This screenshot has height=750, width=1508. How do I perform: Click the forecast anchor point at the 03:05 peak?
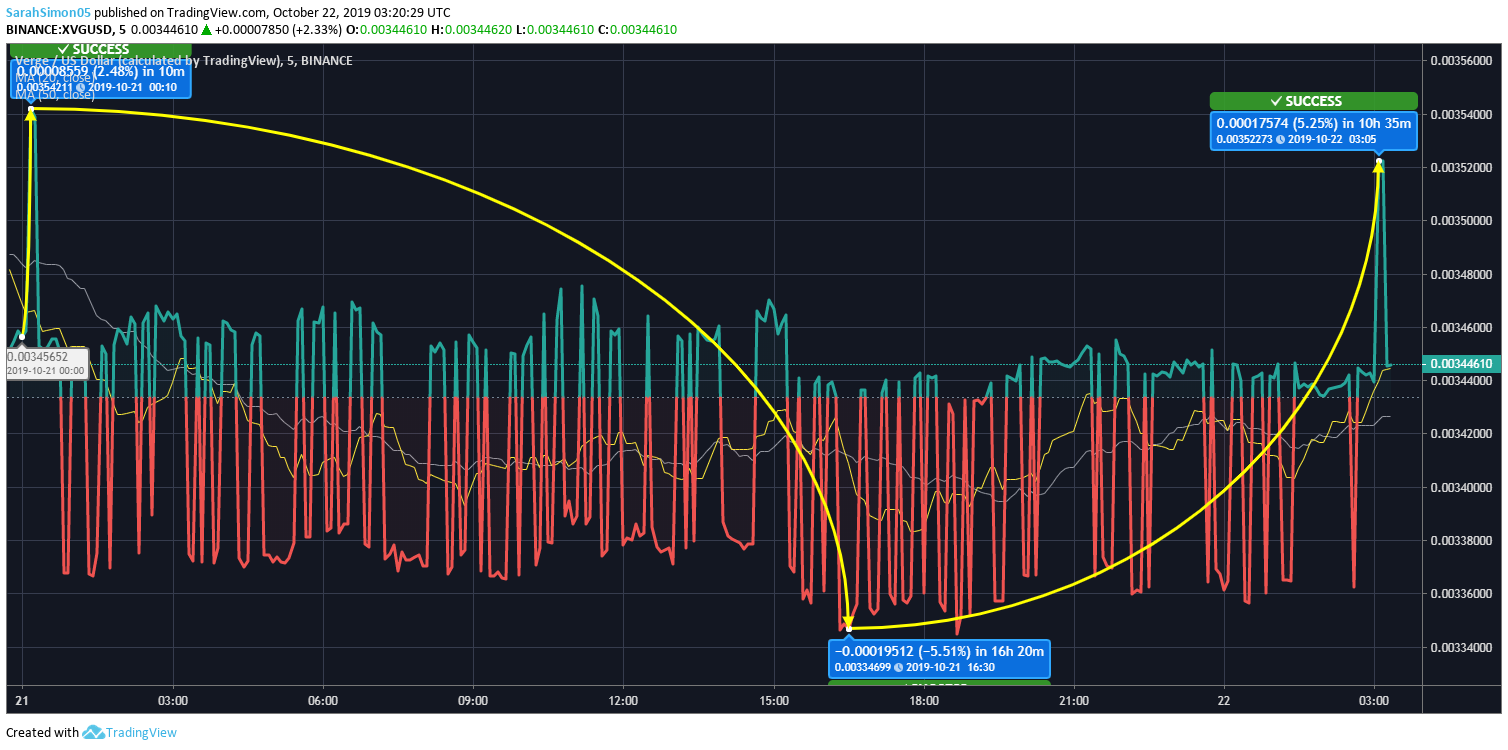point(1379,161)
